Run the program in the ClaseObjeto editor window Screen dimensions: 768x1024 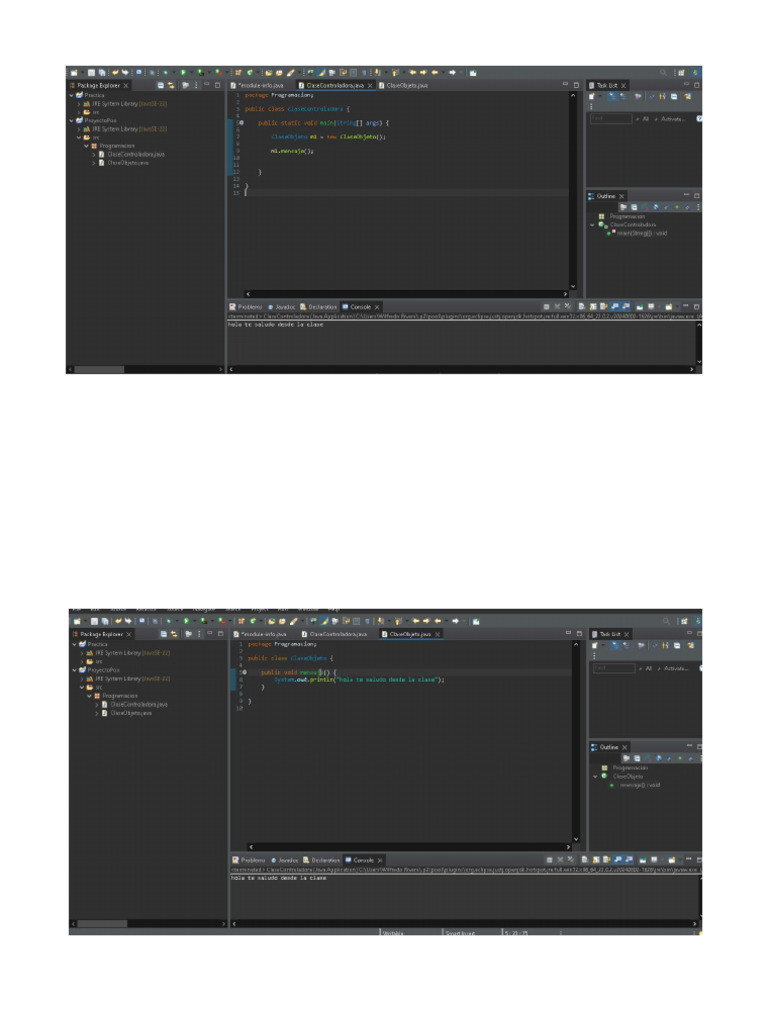coord(185,620)
